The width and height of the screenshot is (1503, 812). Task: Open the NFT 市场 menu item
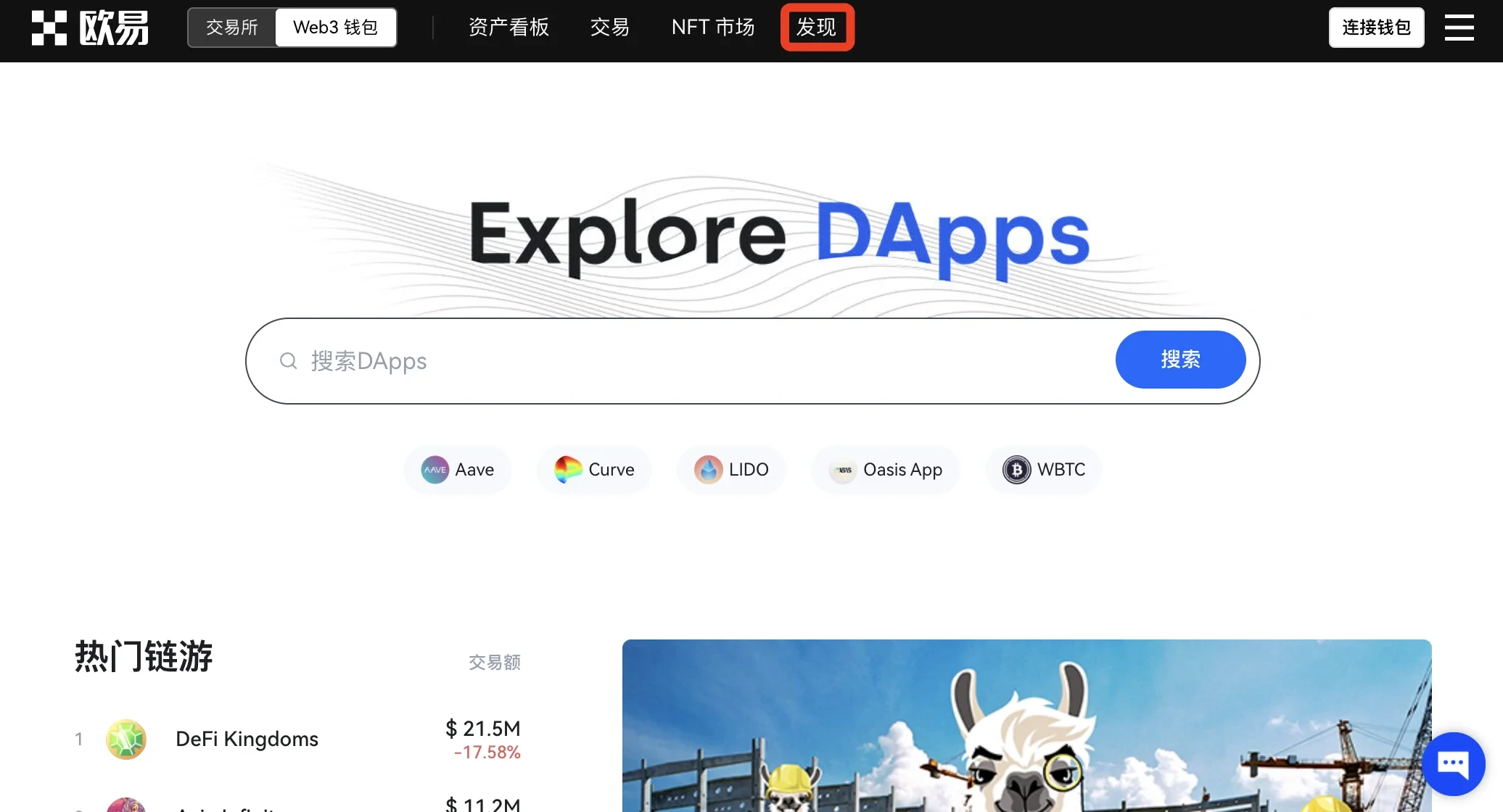click(713, 28)
